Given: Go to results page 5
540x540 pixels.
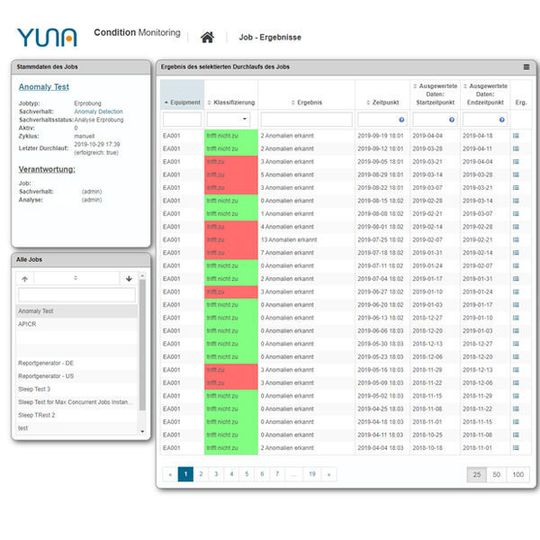Looking at the screenshot, I should coord(247,474).
